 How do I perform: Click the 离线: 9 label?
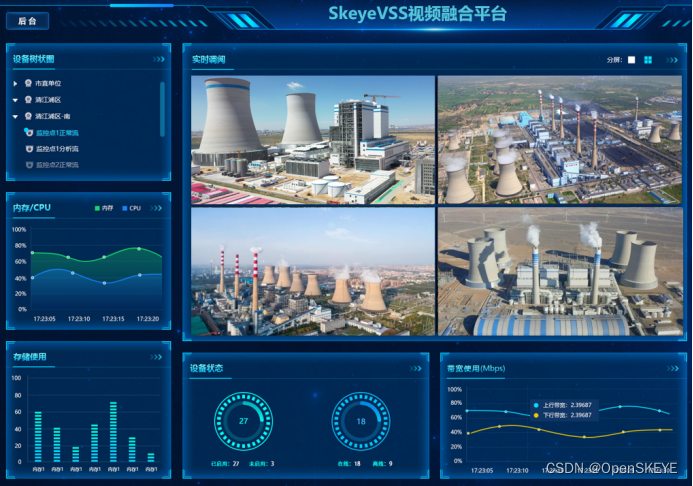[382, 463]
